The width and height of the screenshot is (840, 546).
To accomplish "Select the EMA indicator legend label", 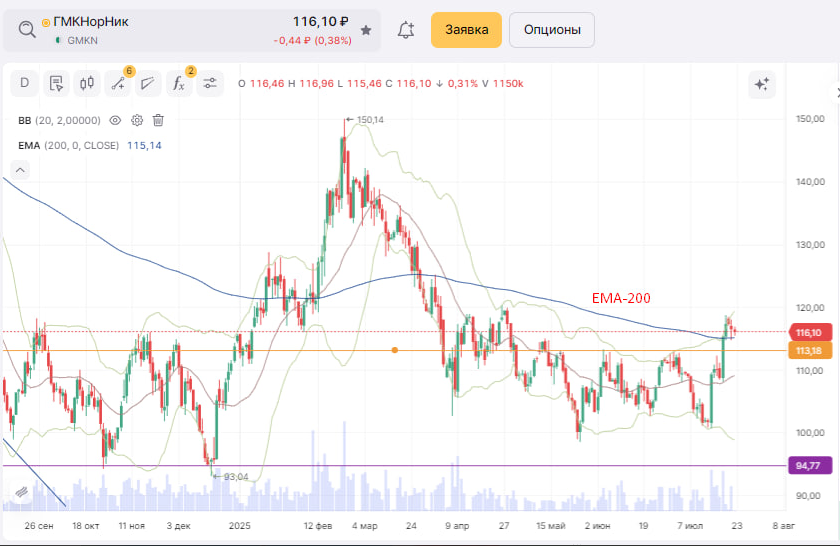I will point(27,145).
